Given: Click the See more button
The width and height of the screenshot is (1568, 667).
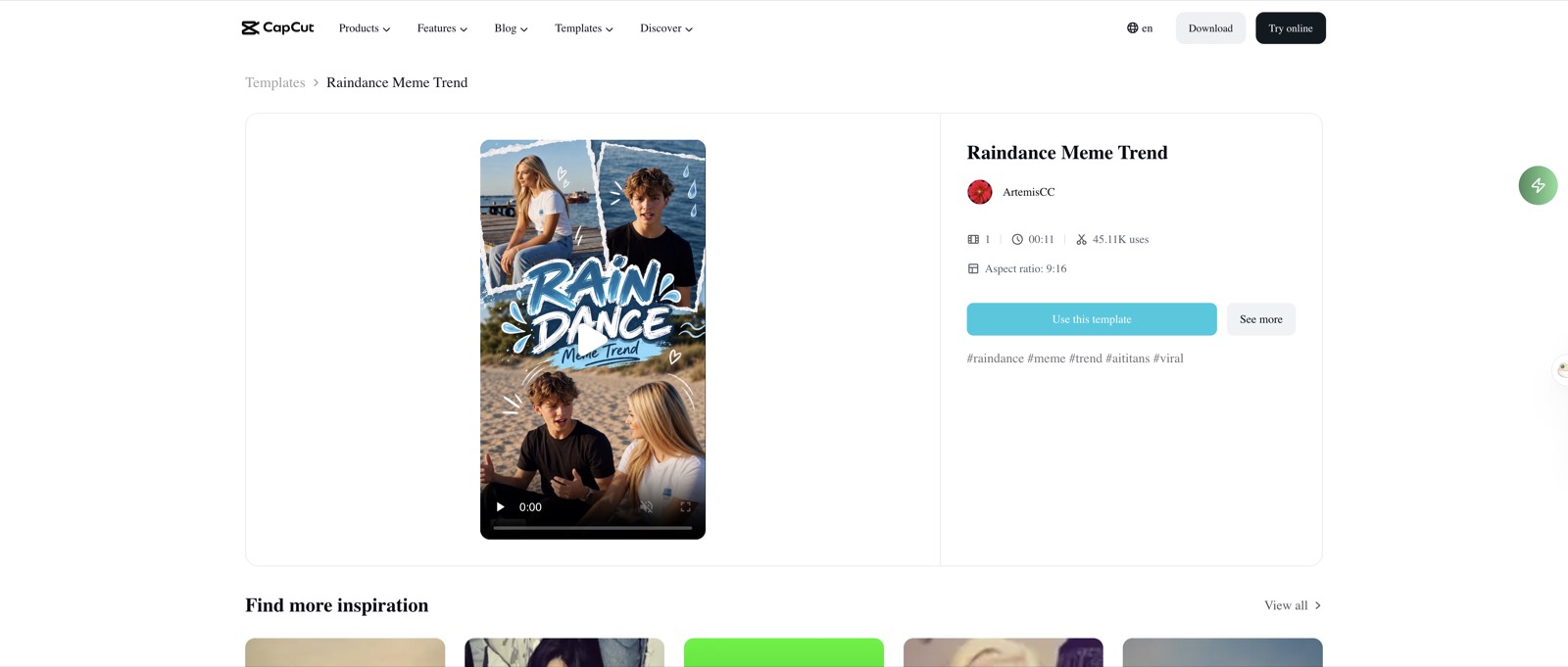Looking at the screenshot, I should [x=1261, y=319].
